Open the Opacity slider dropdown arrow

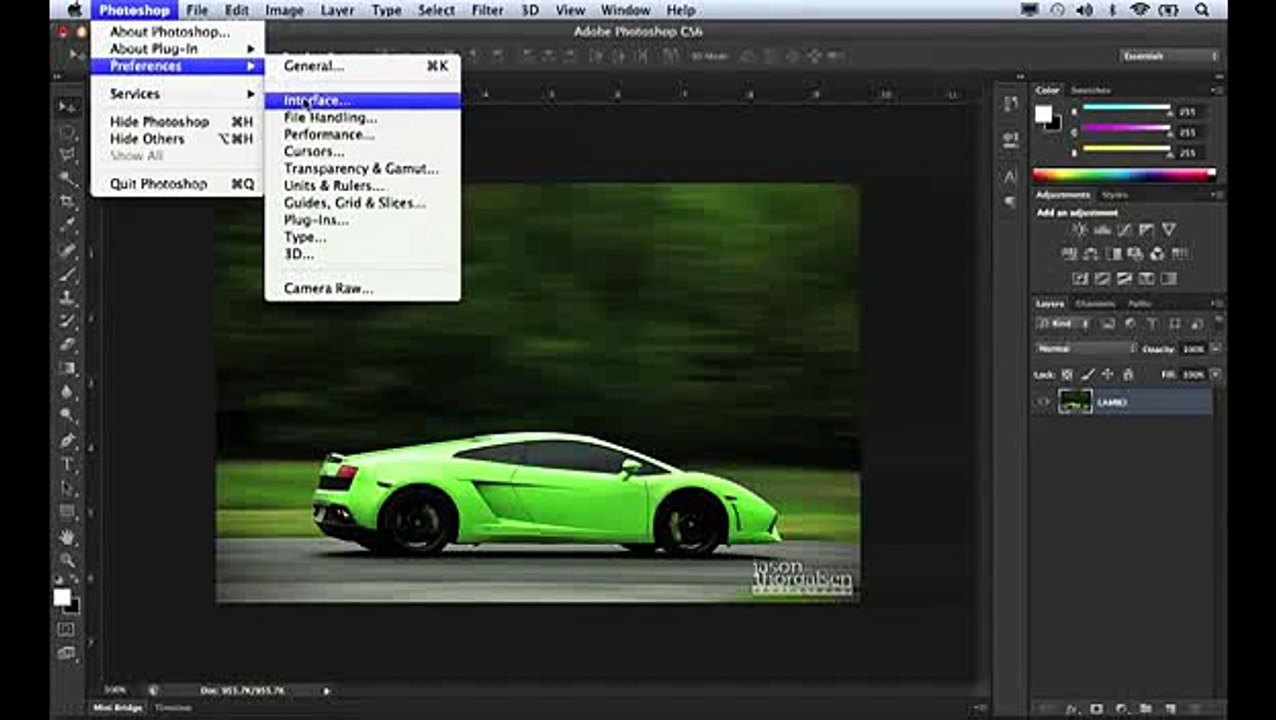click(x=1215, y=349)
